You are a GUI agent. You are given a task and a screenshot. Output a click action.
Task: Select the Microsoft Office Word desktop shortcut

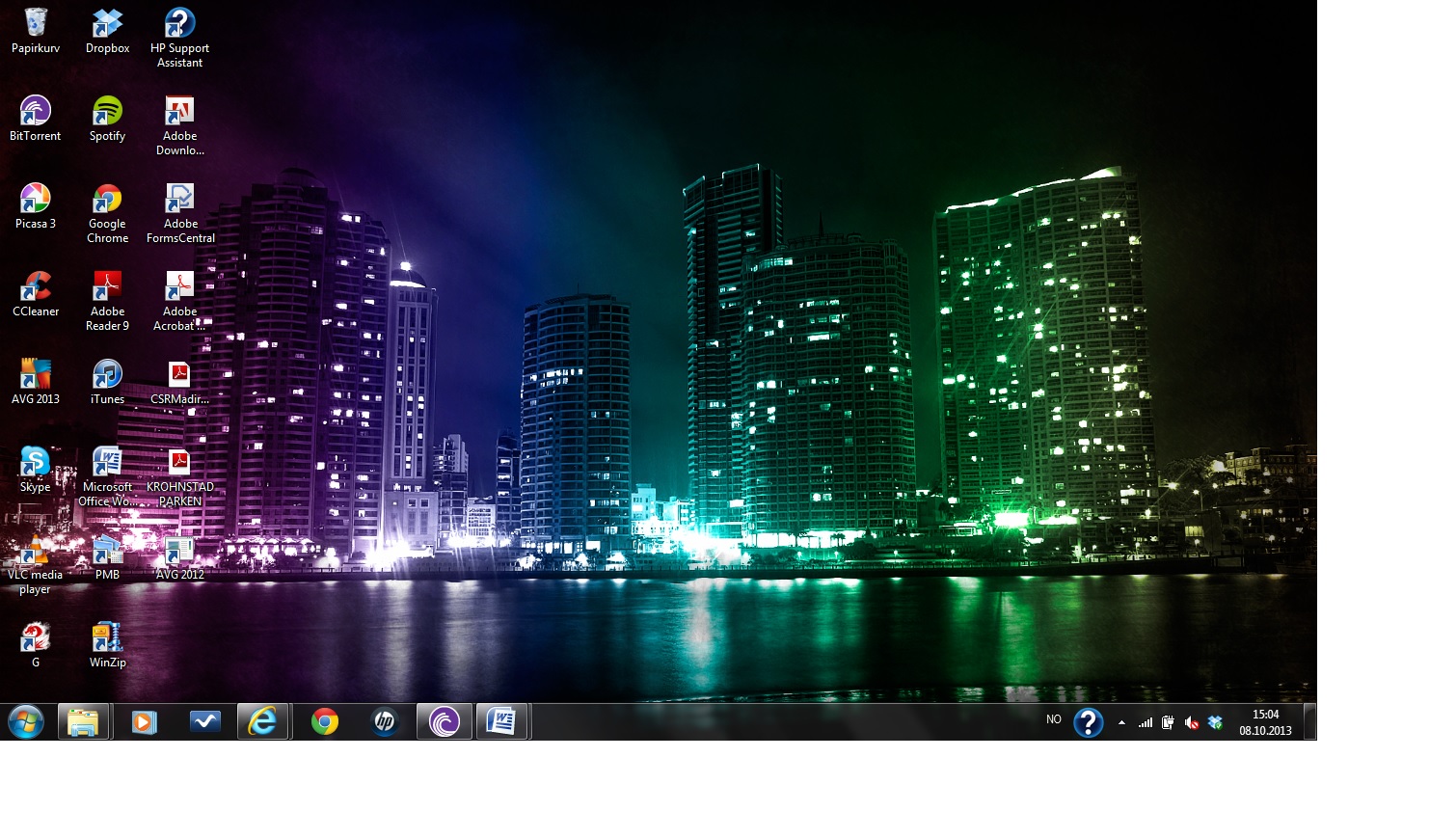(x=107, y=476)
